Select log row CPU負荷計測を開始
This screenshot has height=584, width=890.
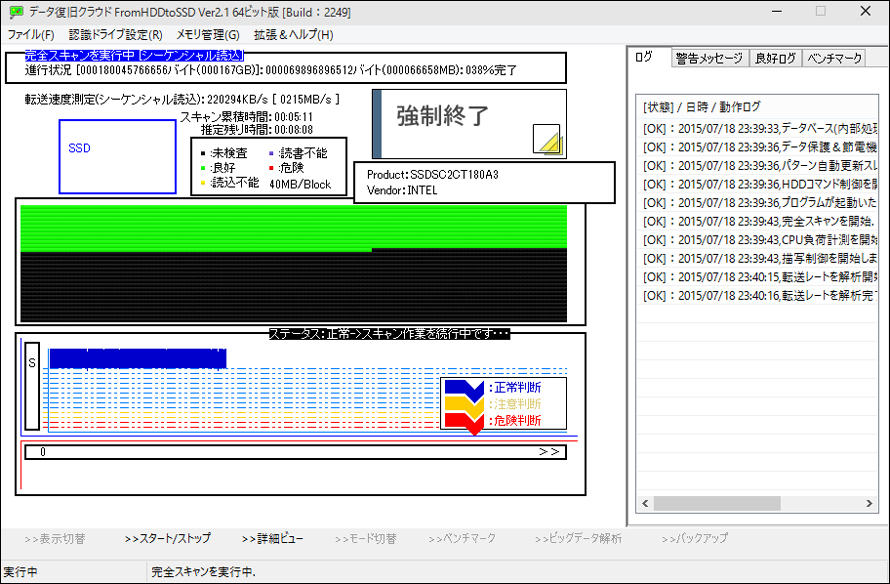coord(758,240)
